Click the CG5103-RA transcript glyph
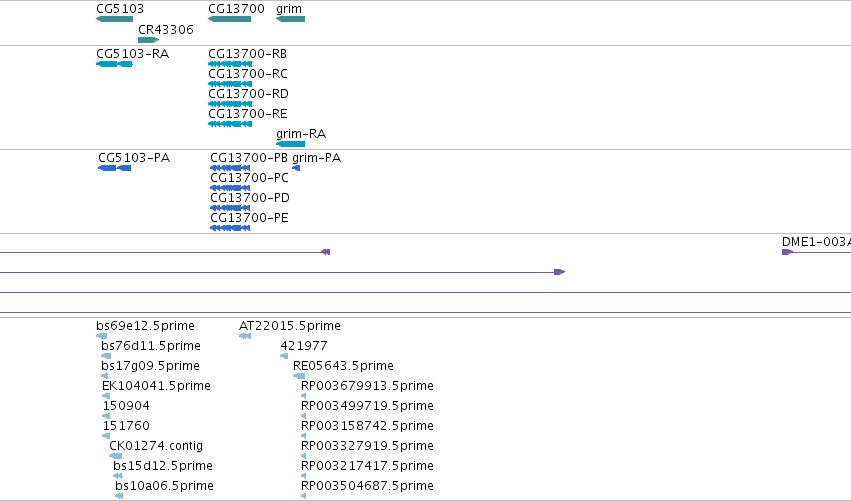The image size is (851, 501). (115, 64)
